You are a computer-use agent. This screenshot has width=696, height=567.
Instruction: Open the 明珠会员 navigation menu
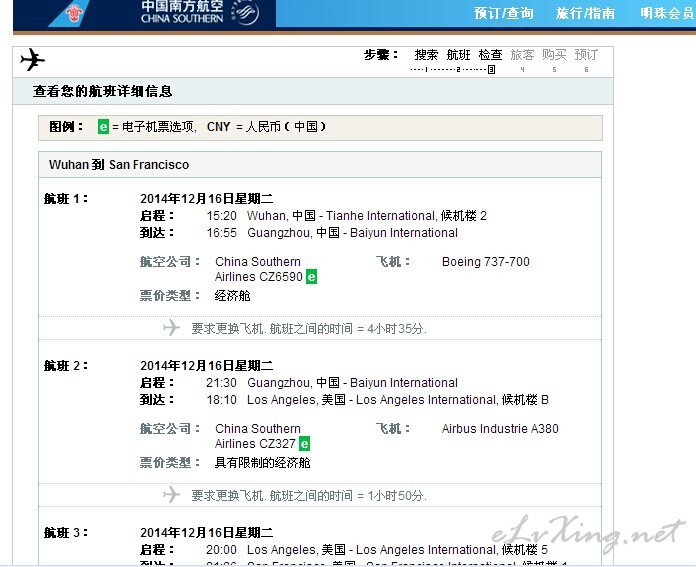666,14
